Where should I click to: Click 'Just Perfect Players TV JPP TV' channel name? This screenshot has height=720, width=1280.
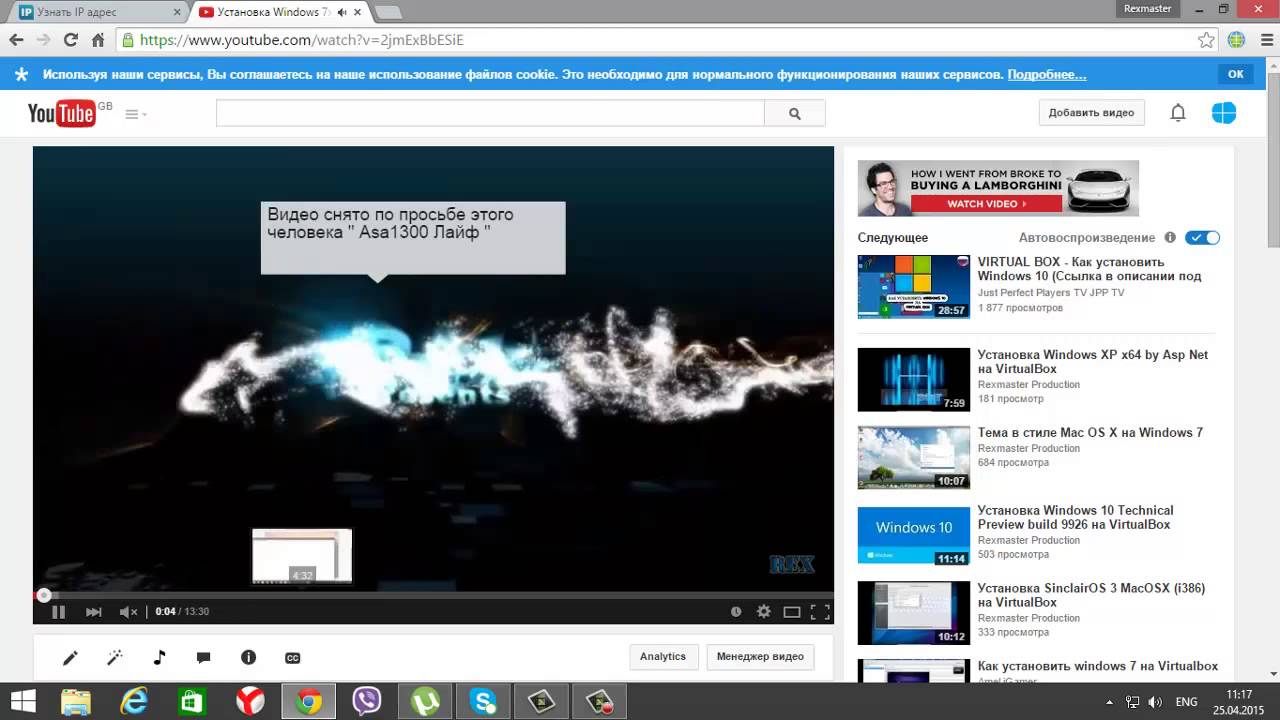1051,293
